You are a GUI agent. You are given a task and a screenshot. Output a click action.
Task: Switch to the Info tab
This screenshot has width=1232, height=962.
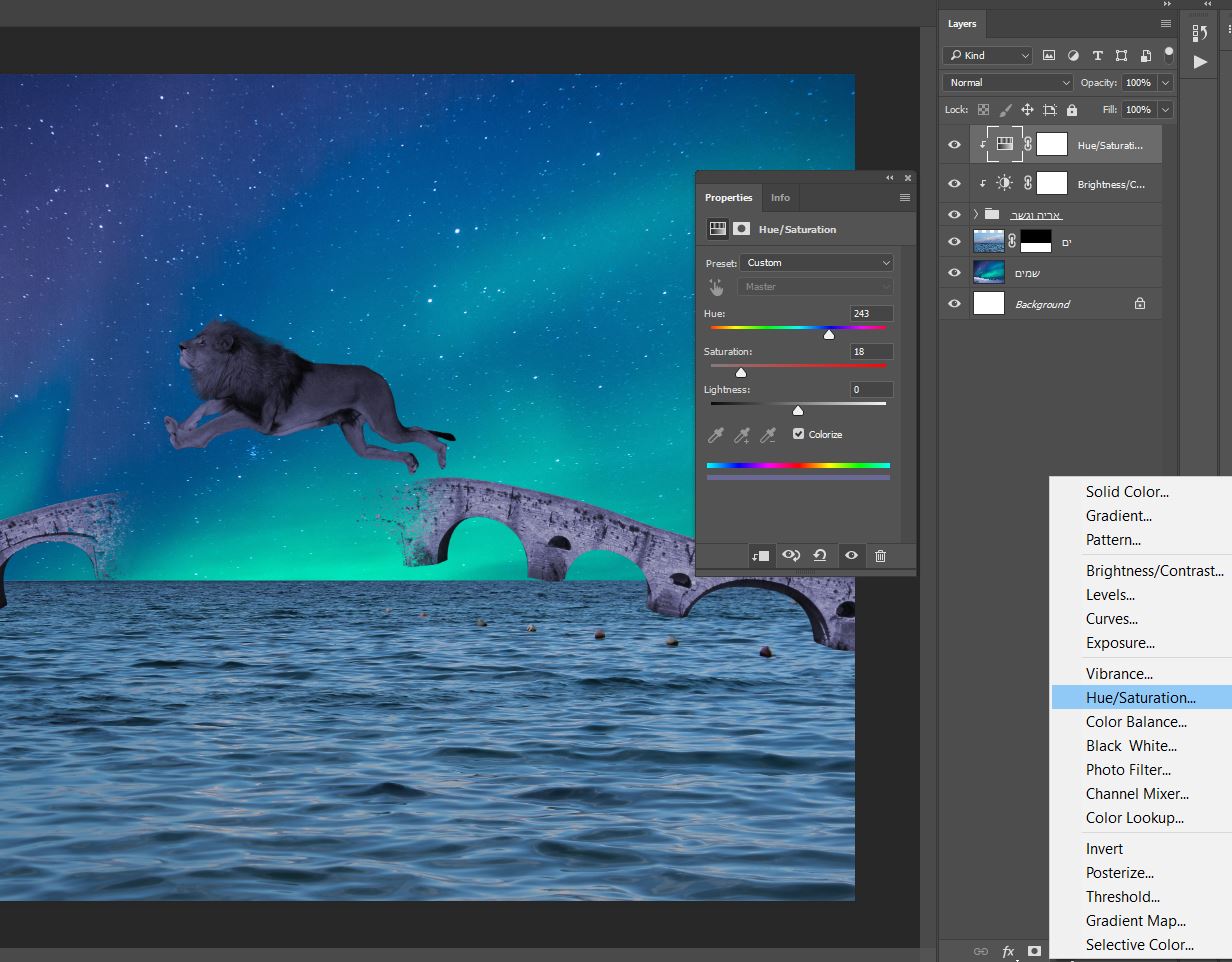pos(780,198)
